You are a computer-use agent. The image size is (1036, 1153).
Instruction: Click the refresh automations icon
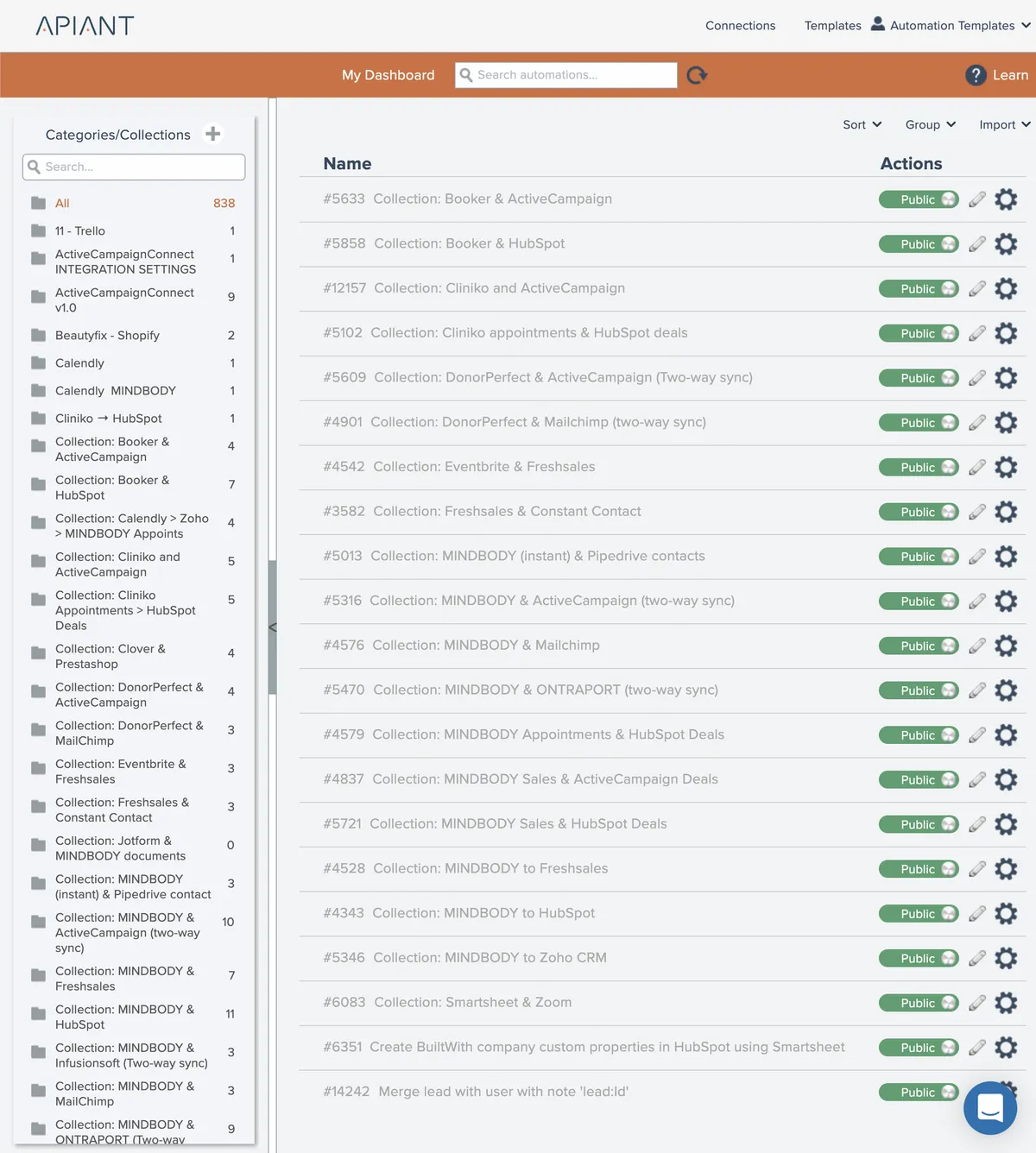pyautogui.click(x=697, y=75)
